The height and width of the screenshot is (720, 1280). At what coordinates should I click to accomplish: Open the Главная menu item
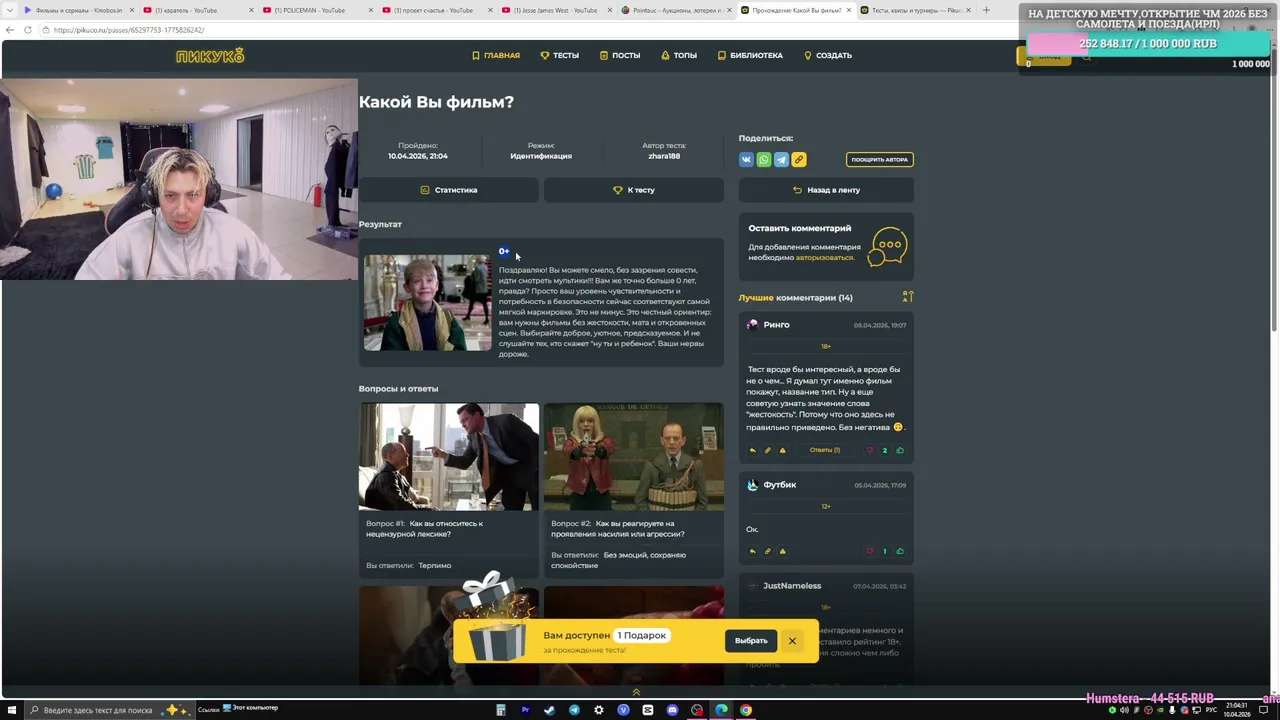point(496,56)
